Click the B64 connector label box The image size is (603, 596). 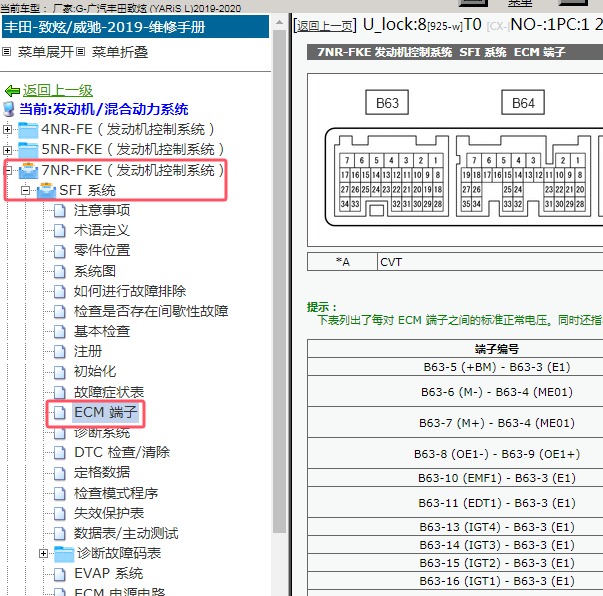(523, 103)
